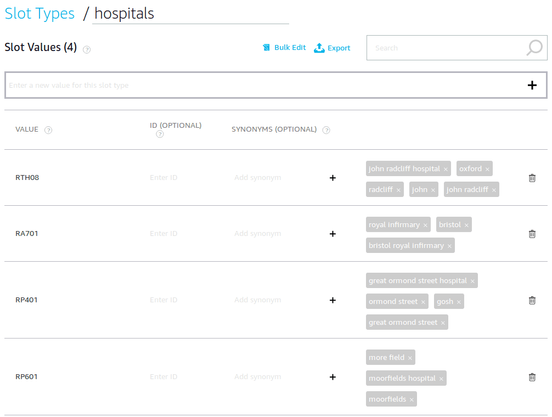Remove the RP601 row using trash icon
The image size is (552, 417).
pyautogui.click(x=532, y=377)
